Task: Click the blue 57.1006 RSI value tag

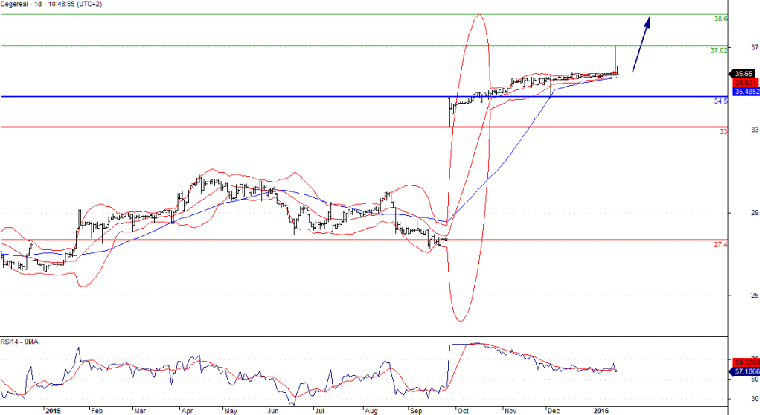Action: 745,371
